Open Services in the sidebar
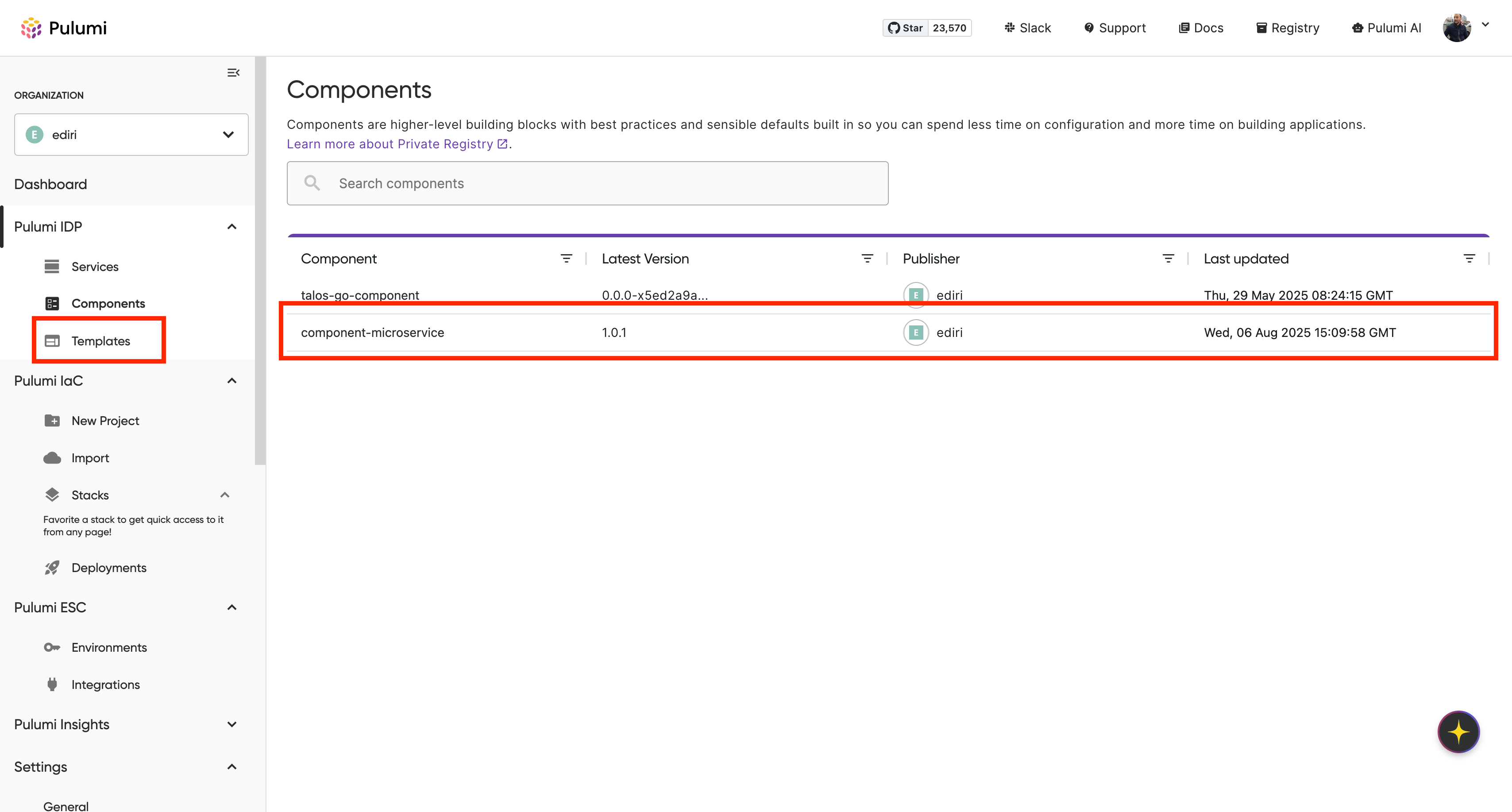 (x=95, y=267)
